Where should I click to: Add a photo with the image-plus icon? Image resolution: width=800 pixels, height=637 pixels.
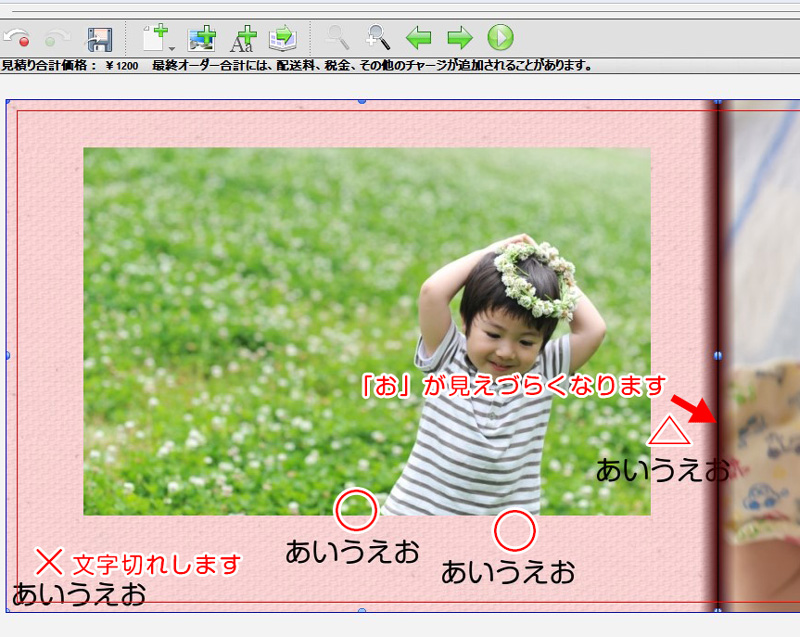click(202, 38)
